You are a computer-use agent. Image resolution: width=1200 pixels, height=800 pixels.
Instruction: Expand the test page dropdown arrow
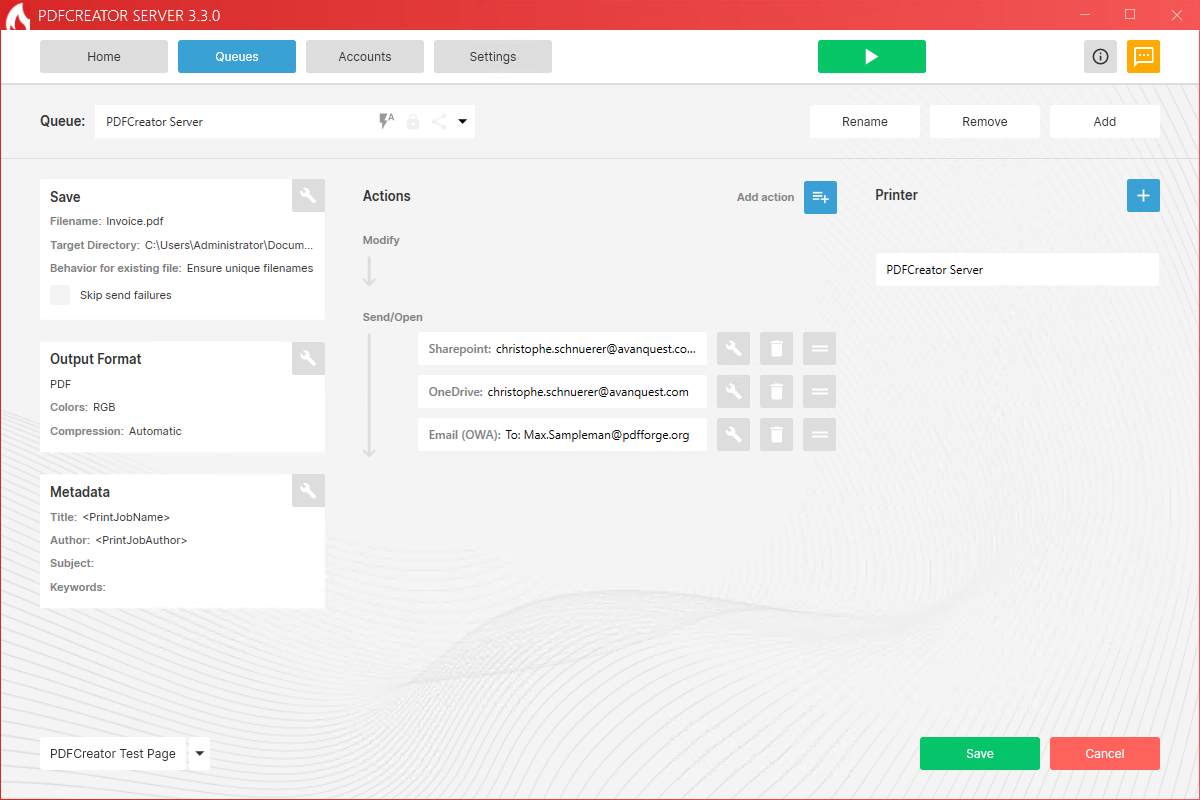[x=199, y=754]
